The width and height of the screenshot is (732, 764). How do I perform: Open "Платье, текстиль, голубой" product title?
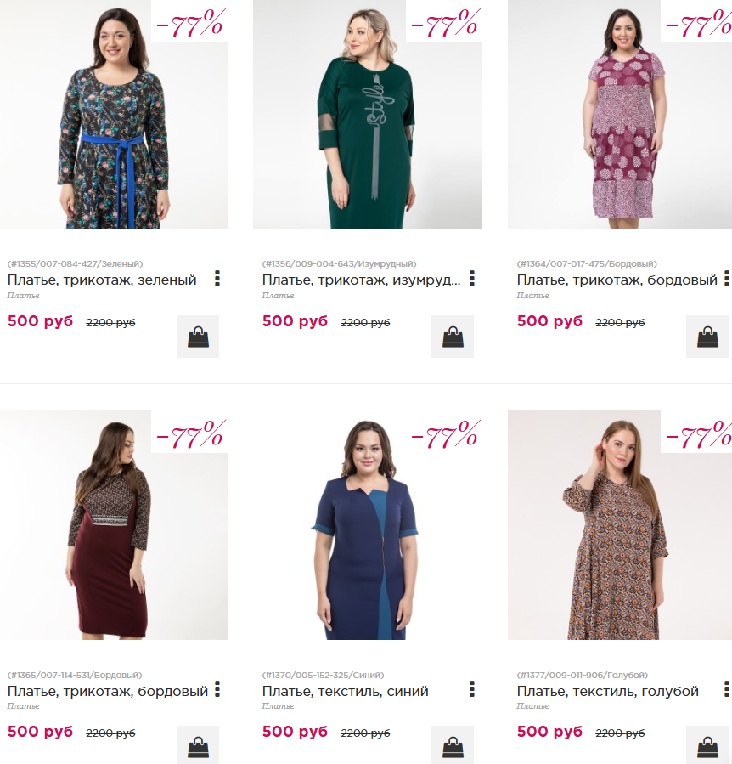coord(608,691)
